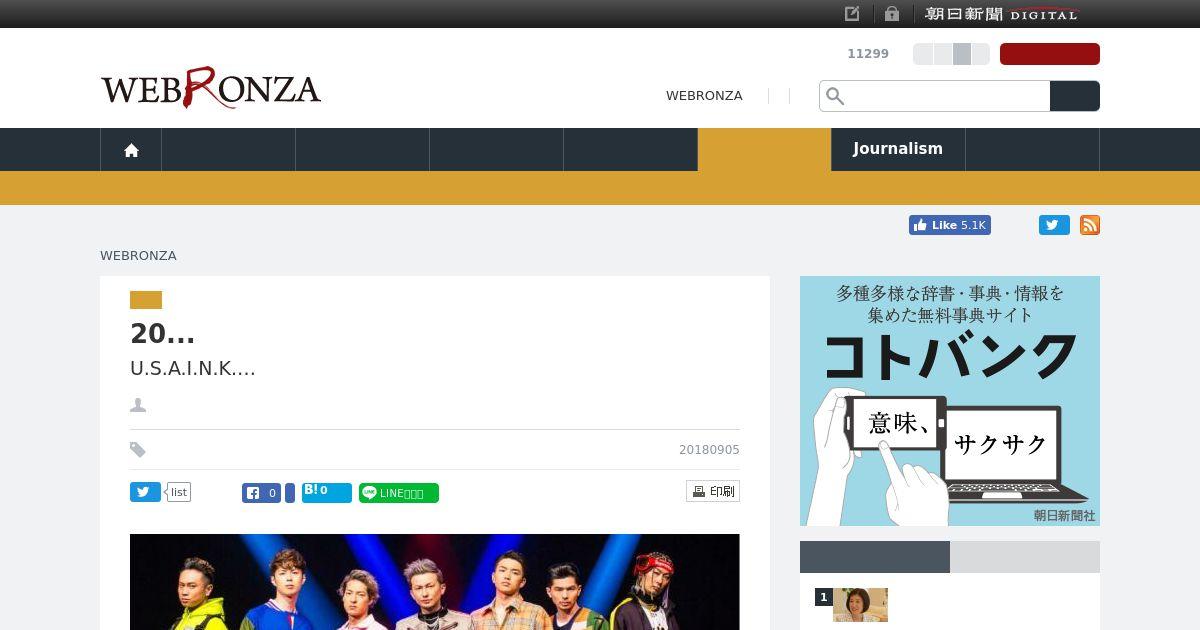Click the Facebook Like 5.1K button

point(949,225)
